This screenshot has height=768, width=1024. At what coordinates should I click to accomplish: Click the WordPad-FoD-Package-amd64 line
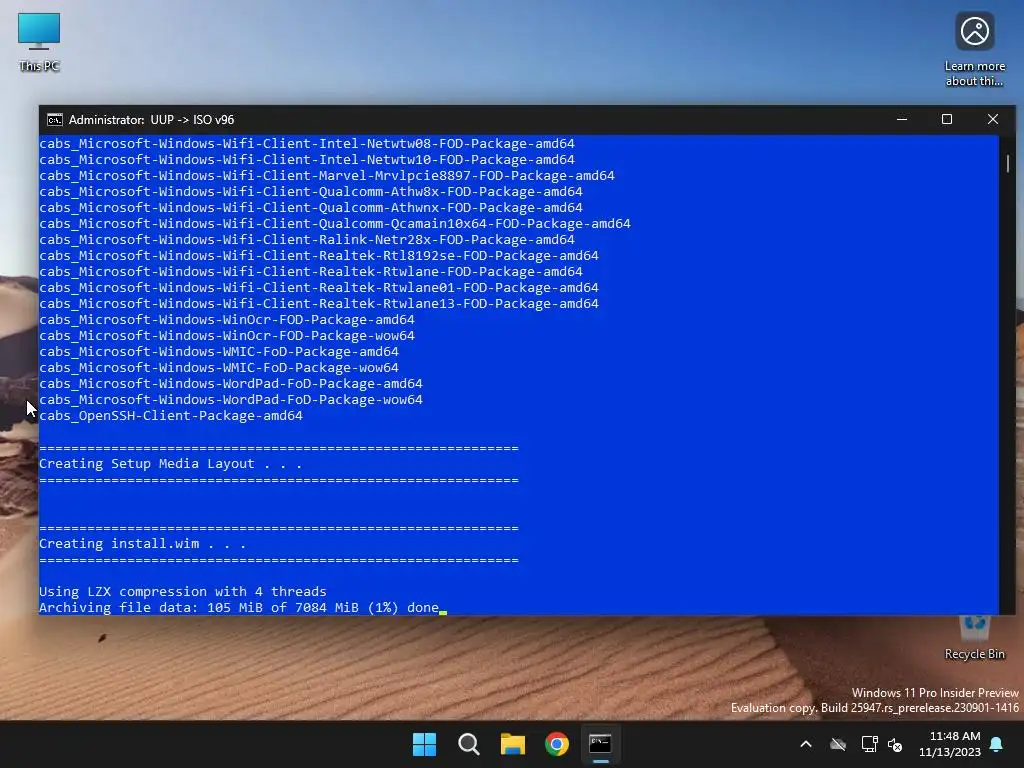[x=231, y=383]
